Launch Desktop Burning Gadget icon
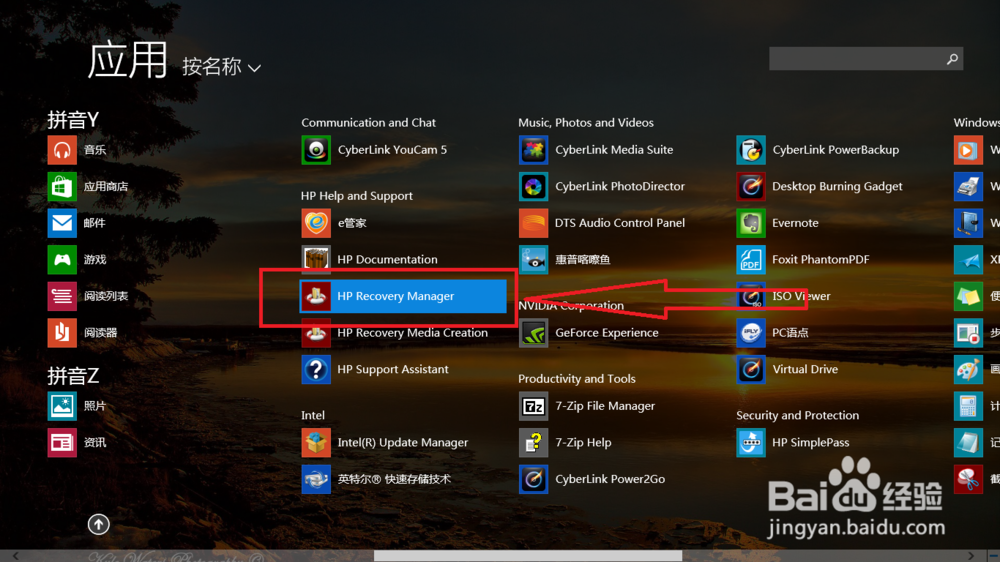Viewport: 1000px width, 562px height. pos(751,186)
